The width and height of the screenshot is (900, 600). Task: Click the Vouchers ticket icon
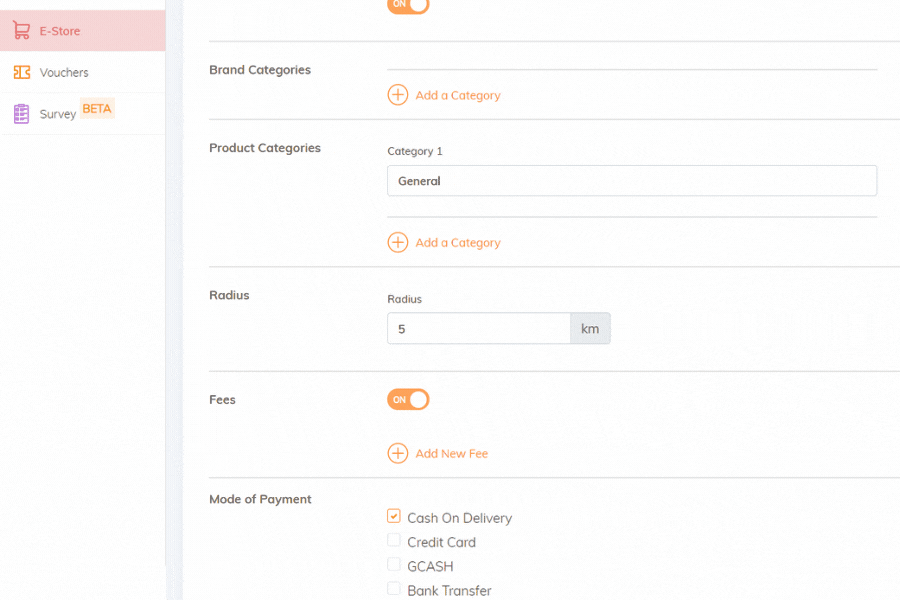[22, 72]
